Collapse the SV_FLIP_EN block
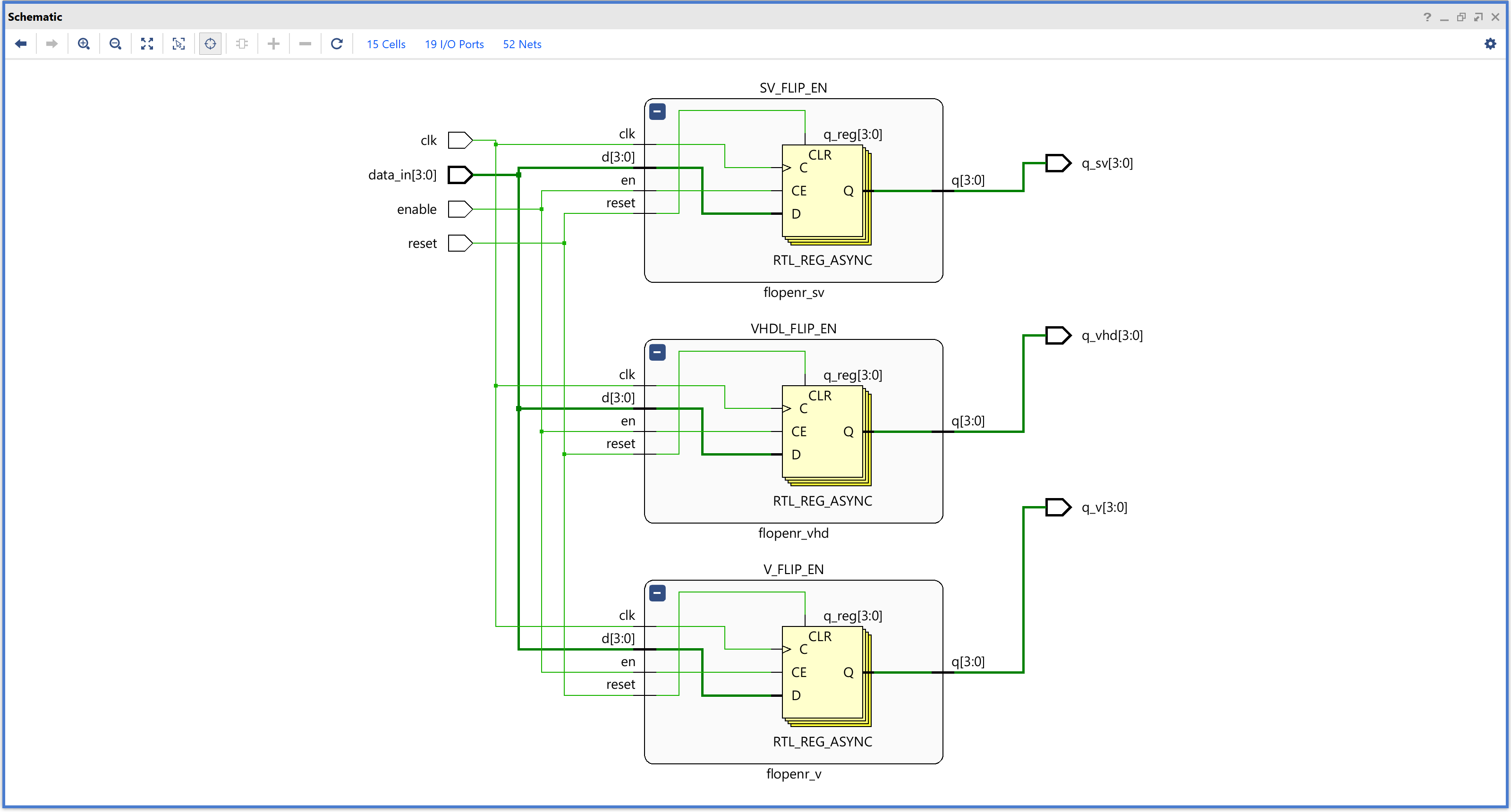 [x=658, y=111]
